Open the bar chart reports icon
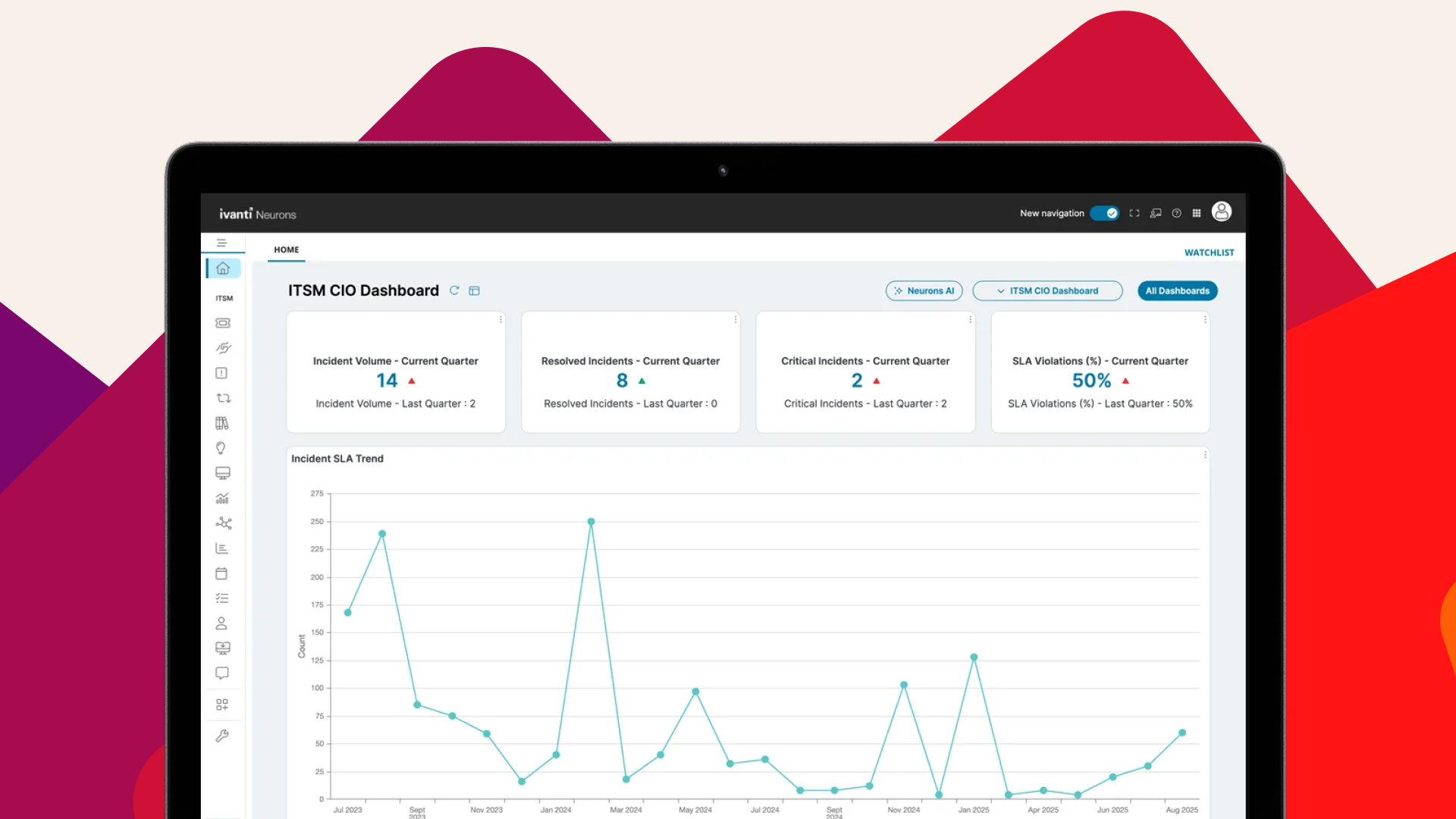The height and width of the screenshot is (819, 1456). [x=221, y=548]
